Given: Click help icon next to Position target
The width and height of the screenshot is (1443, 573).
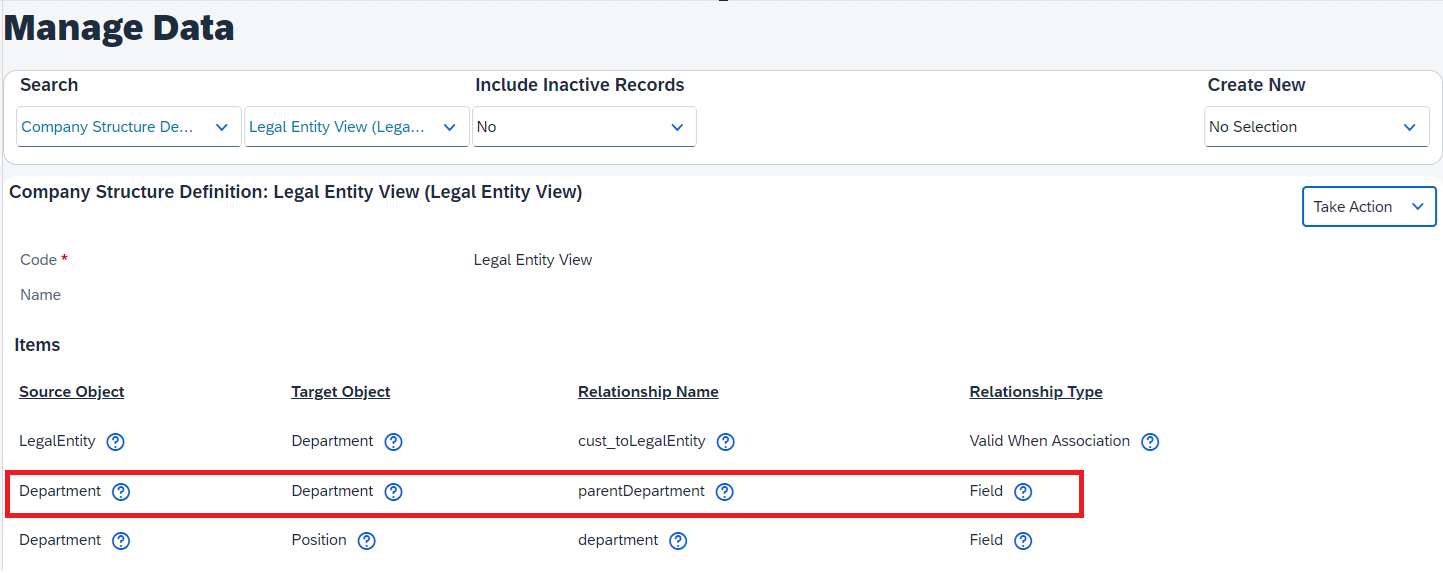Looking at the screenshot, I should tap(367, 541).
